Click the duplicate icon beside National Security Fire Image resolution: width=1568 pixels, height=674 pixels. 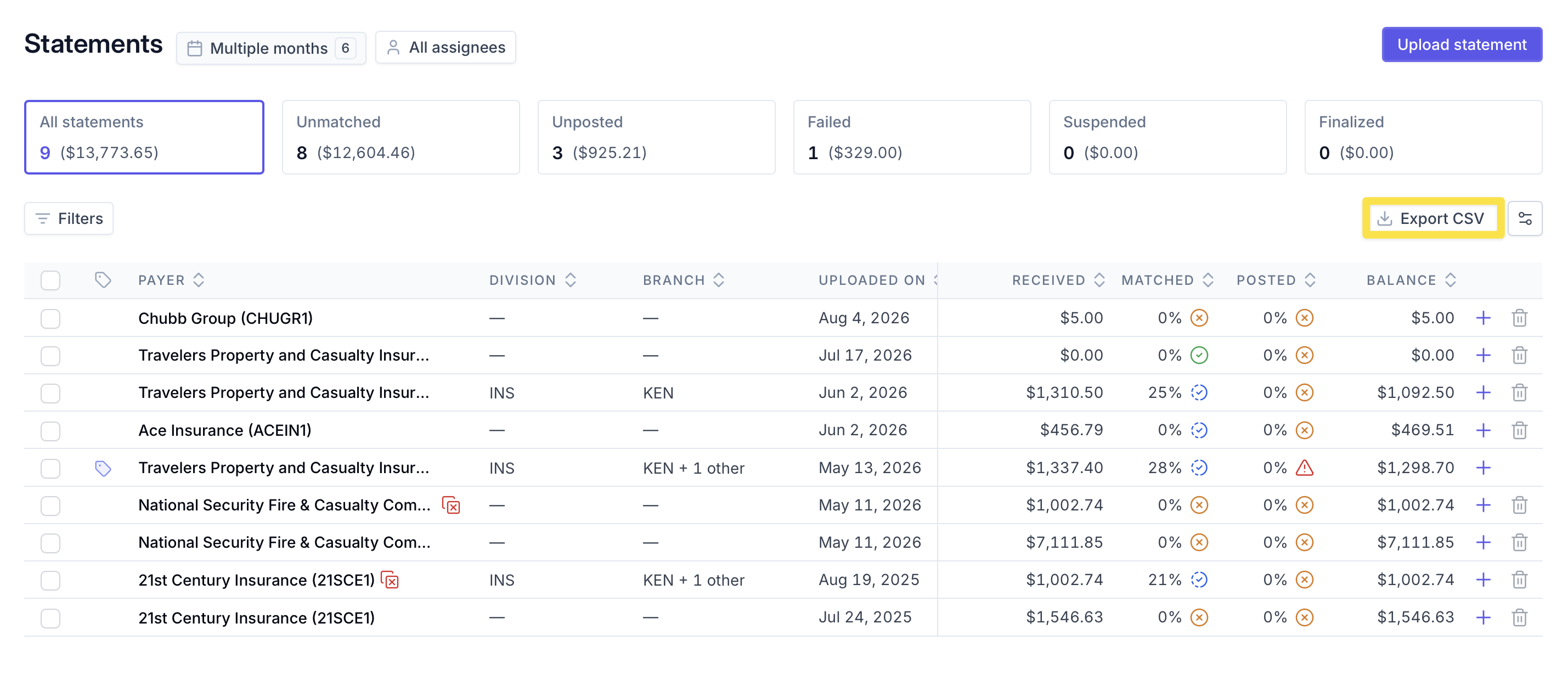coord(451,505)
